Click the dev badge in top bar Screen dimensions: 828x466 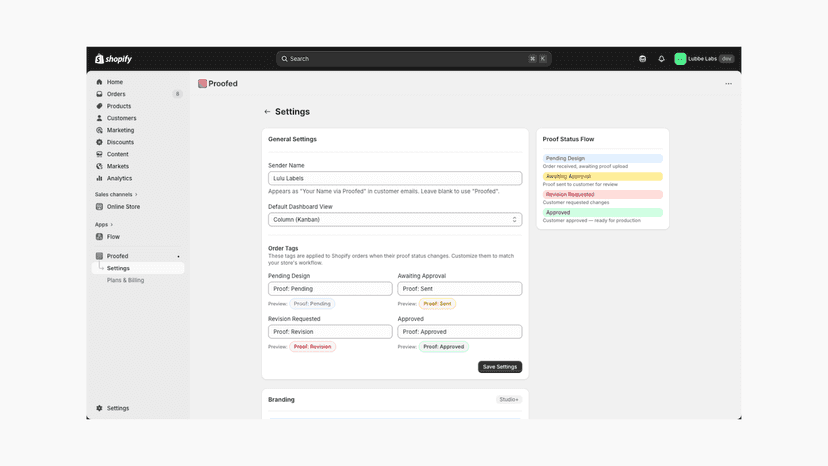coord(727,59)
